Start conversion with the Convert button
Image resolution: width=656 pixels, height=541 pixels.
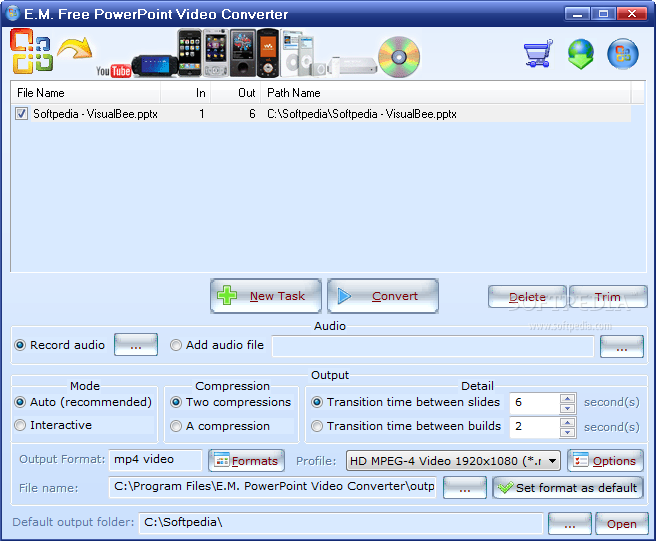point(383,296)
